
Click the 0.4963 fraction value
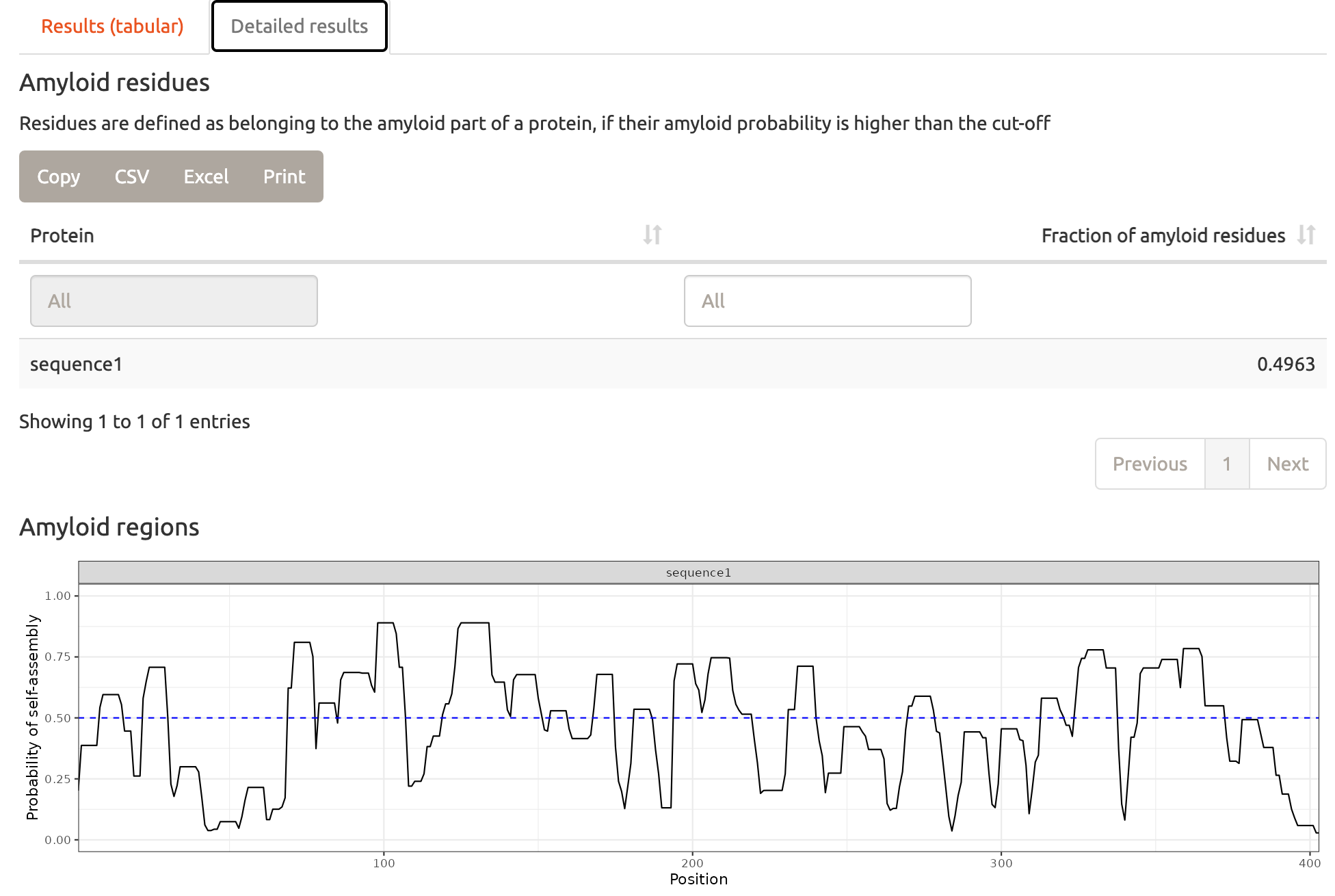(1286, 364)
